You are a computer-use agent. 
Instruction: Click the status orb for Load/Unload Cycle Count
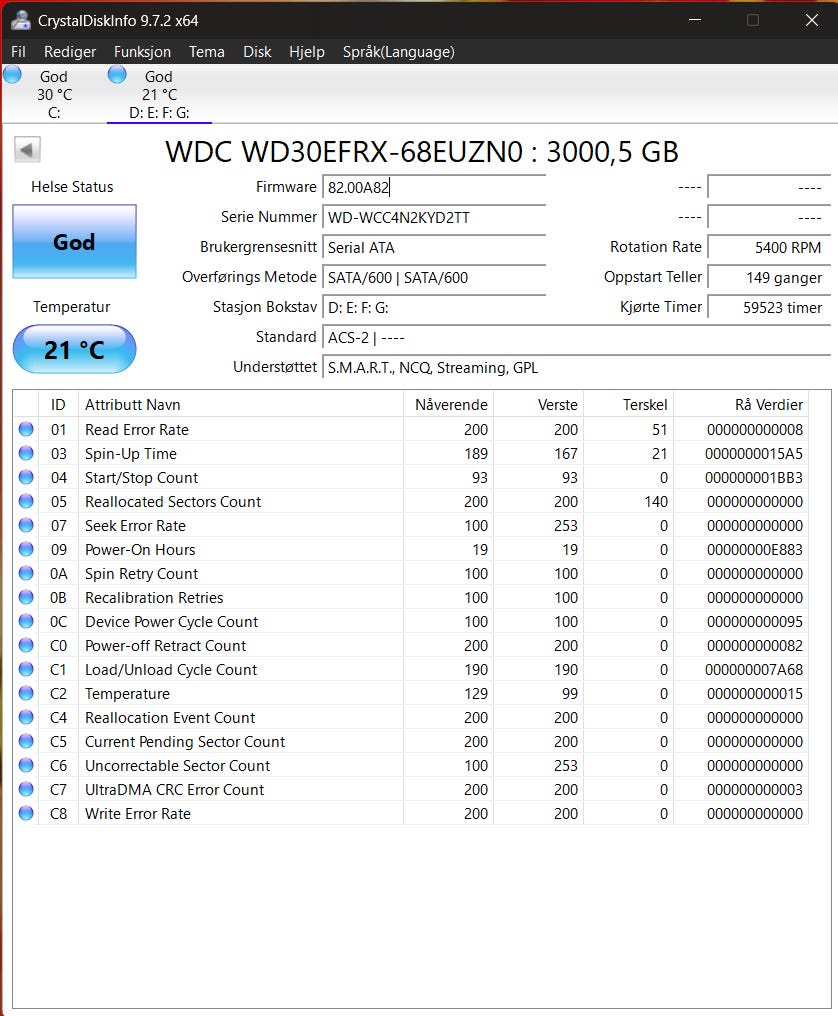click(x=26, y=669)
